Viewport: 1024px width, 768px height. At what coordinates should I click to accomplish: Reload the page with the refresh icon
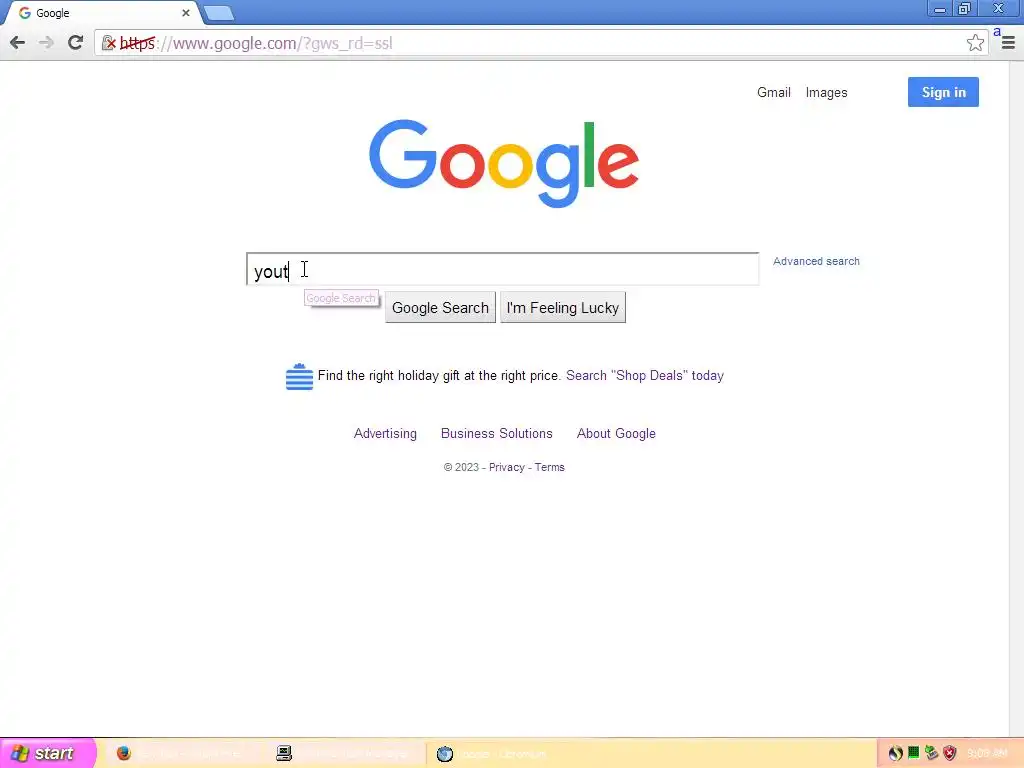tap(76, 43)
